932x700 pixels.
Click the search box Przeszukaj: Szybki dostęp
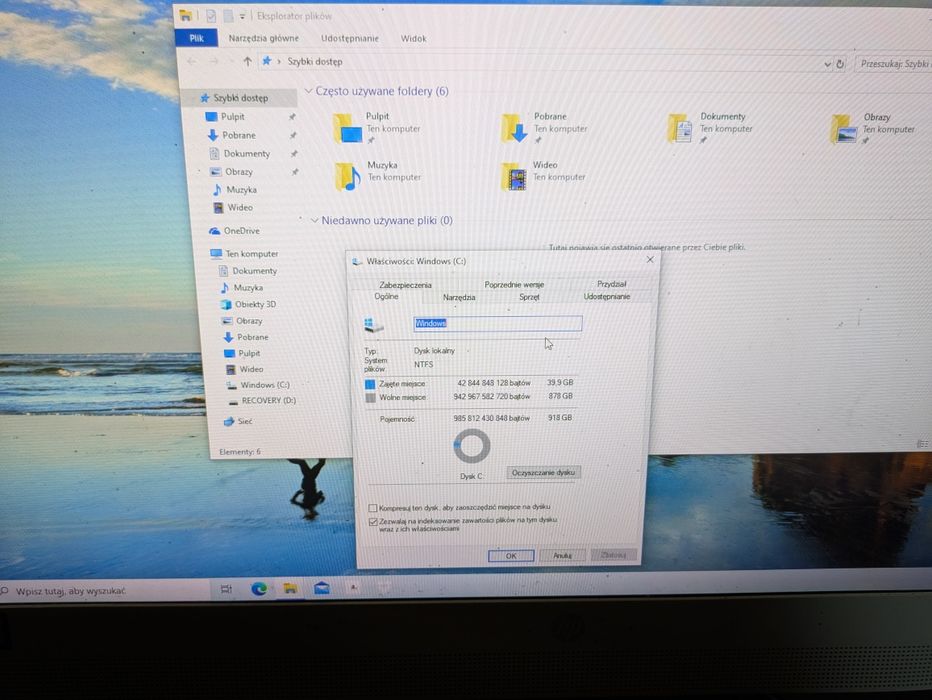(x=893, y=64)
